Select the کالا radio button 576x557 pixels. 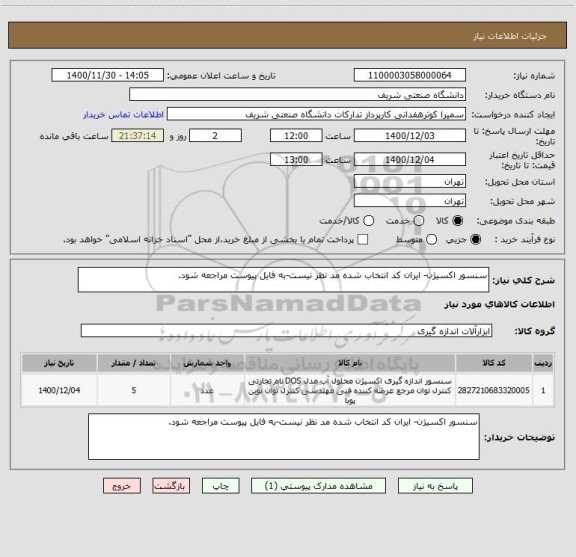[458, 221]
